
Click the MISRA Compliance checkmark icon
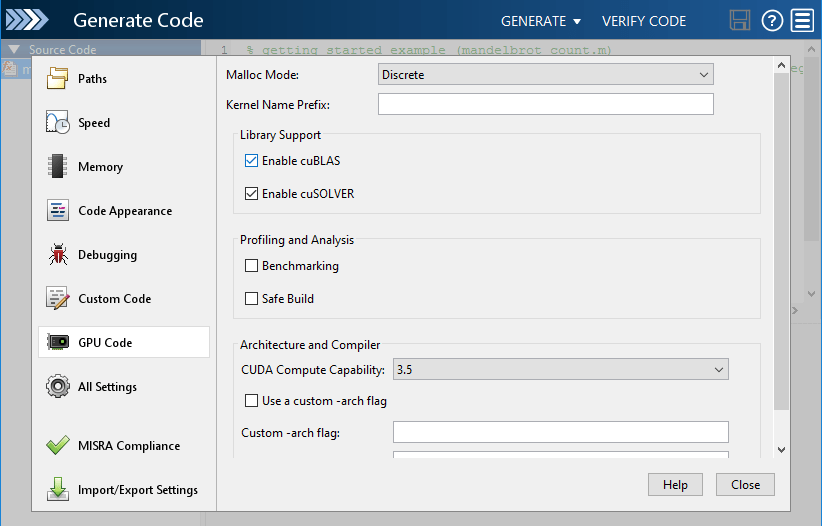58,446
